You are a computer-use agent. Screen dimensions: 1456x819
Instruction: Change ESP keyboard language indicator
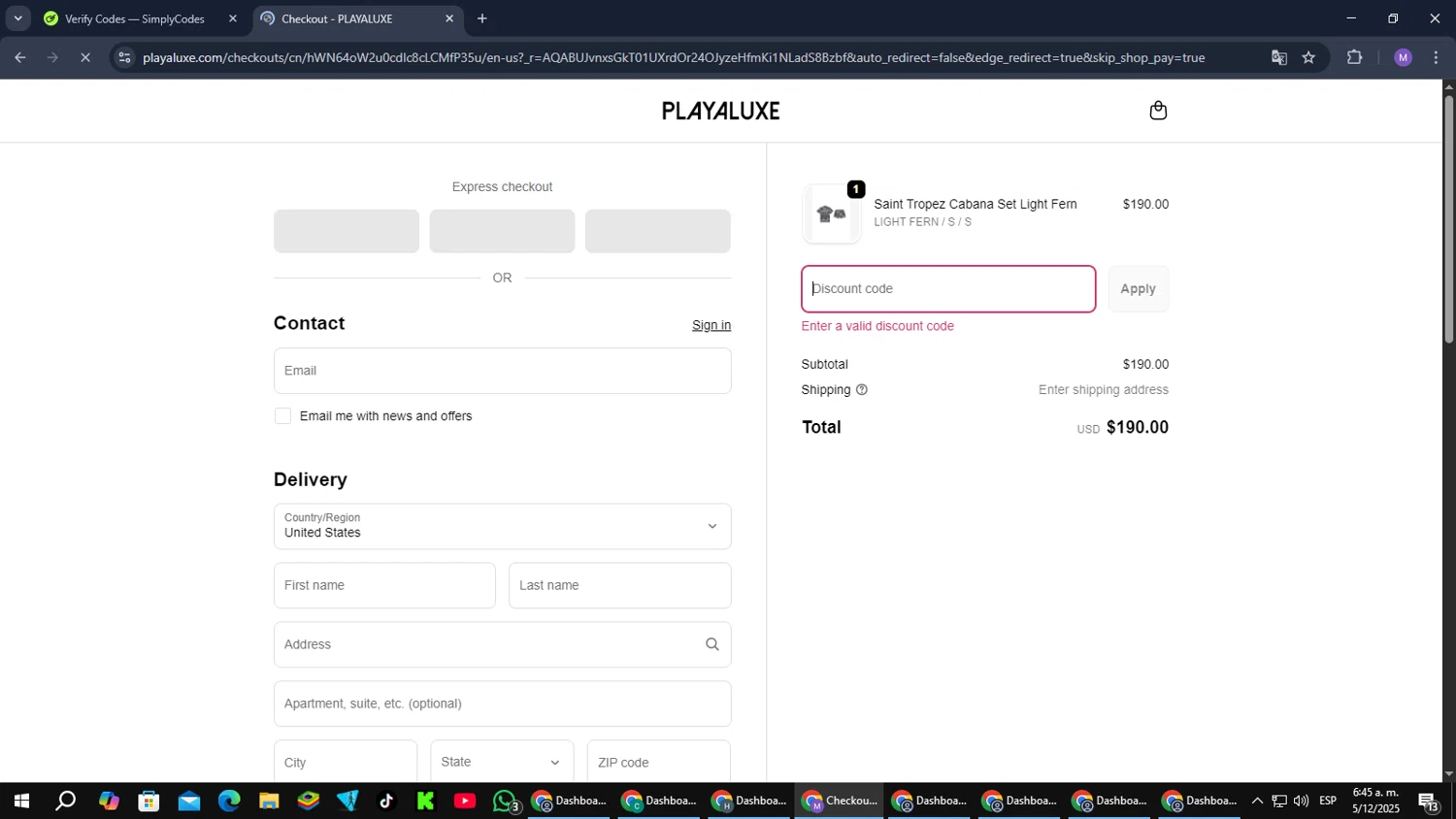[1328, 802]
